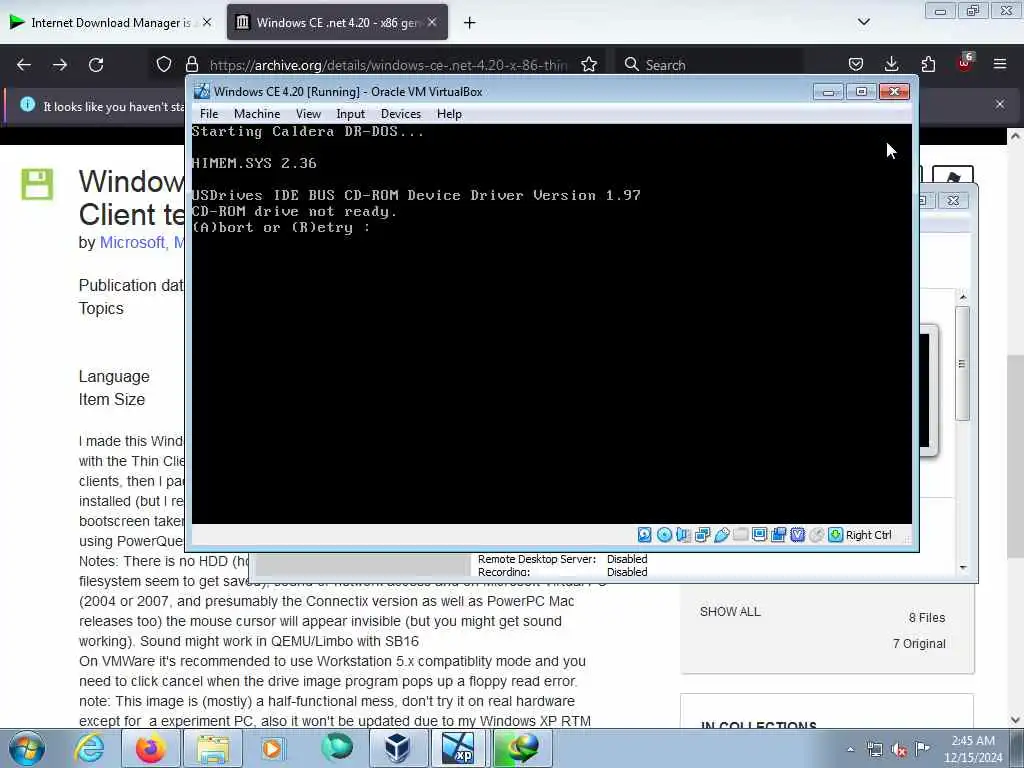
Task: Open the Firefox Downloads panel
Action: click(x=891, y=65)
